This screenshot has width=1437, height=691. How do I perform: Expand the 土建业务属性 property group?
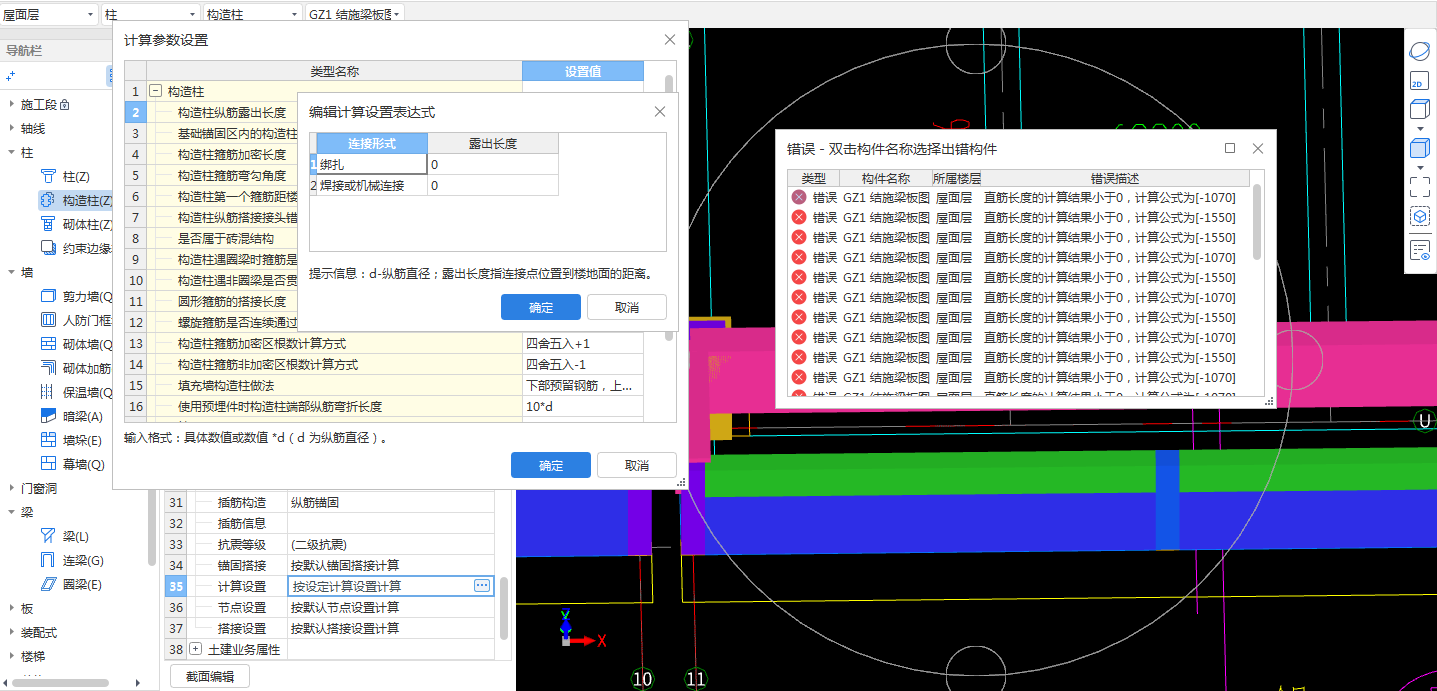pos(196,650)
